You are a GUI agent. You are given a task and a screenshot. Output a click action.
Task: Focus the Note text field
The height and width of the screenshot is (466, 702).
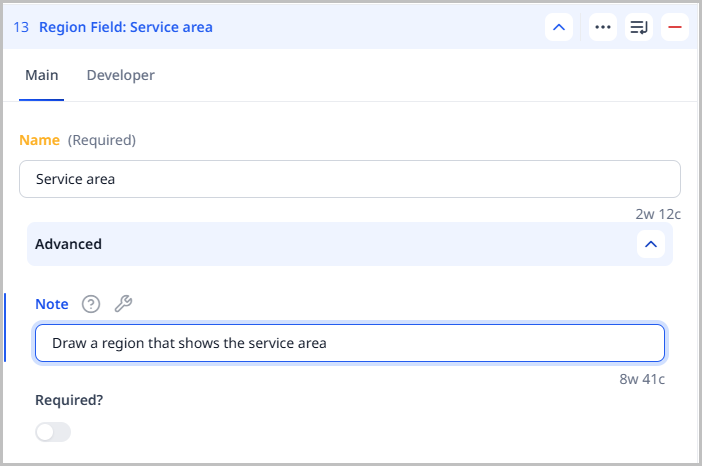point(349,343)
